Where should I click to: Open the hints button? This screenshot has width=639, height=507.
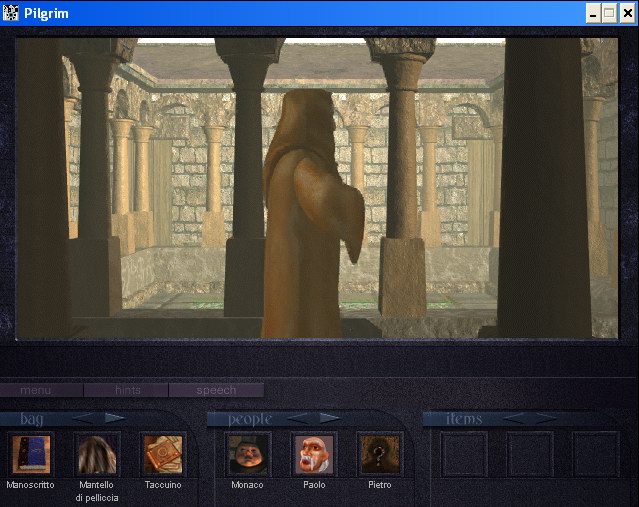click(126, 390)
